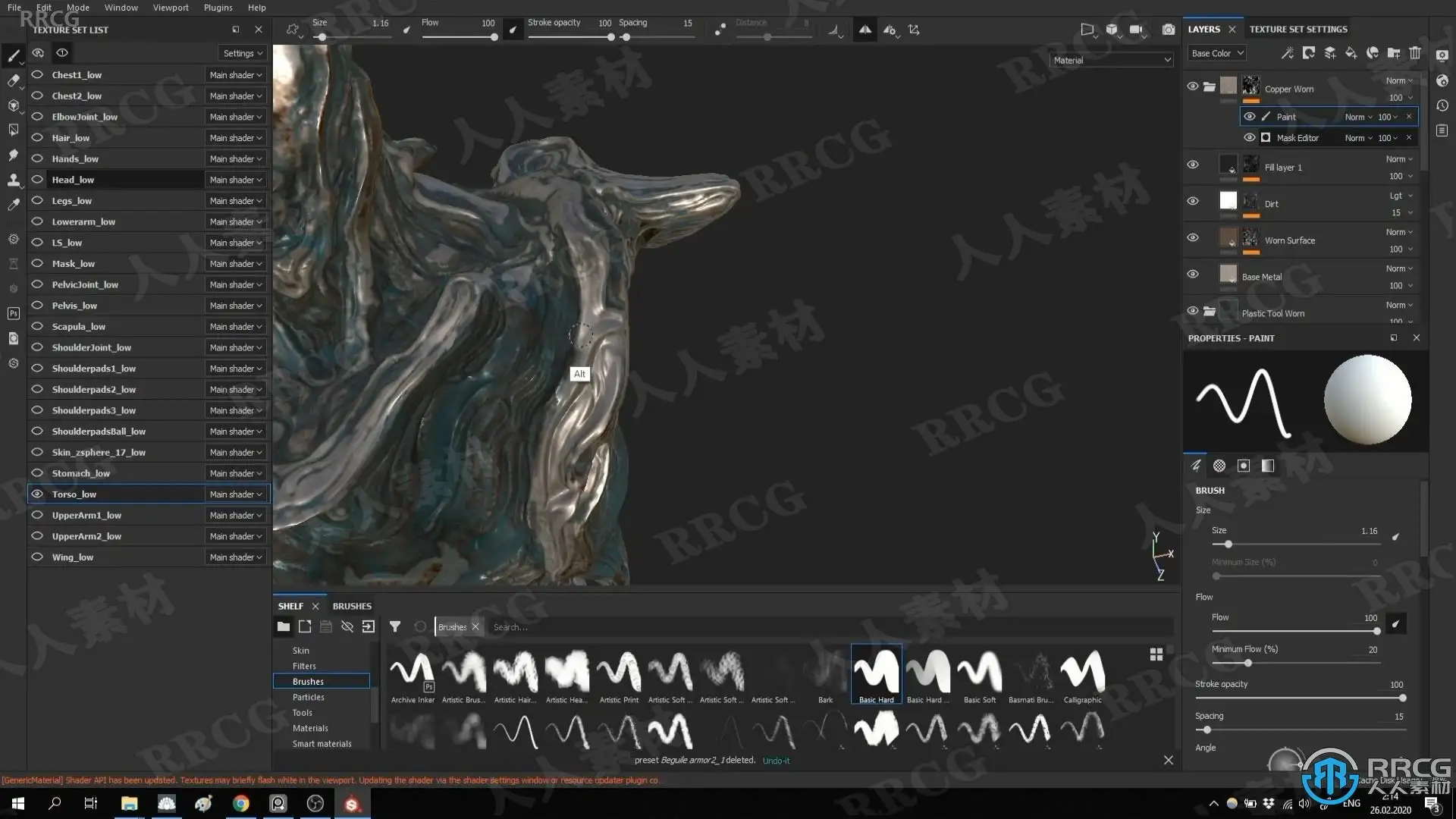The width and height of the screenshot is (1456, 819).
Task: Open the Viewport menu
Action: (x=171, y=8)
